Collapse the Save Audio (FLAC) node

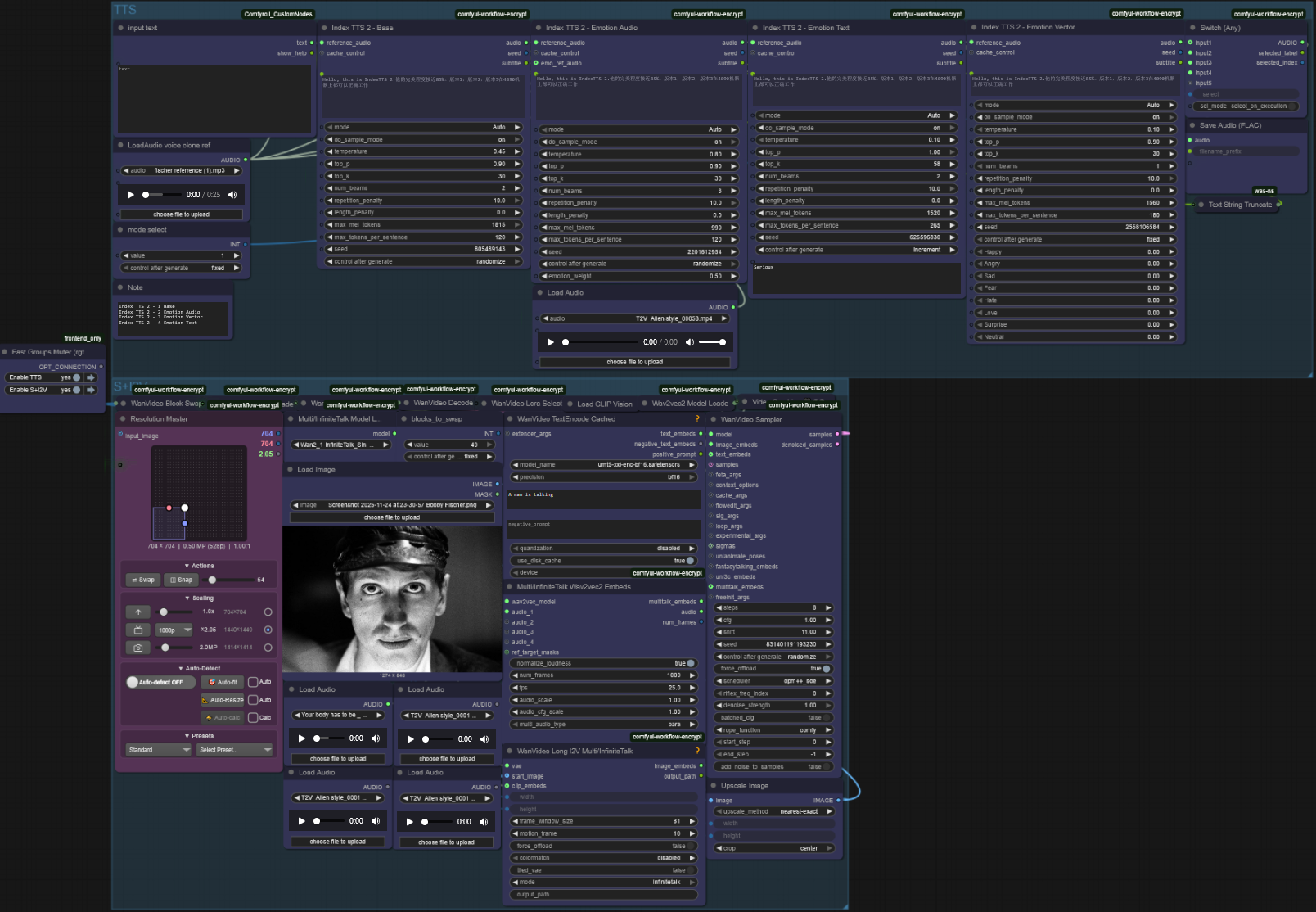coord(1192,126)
